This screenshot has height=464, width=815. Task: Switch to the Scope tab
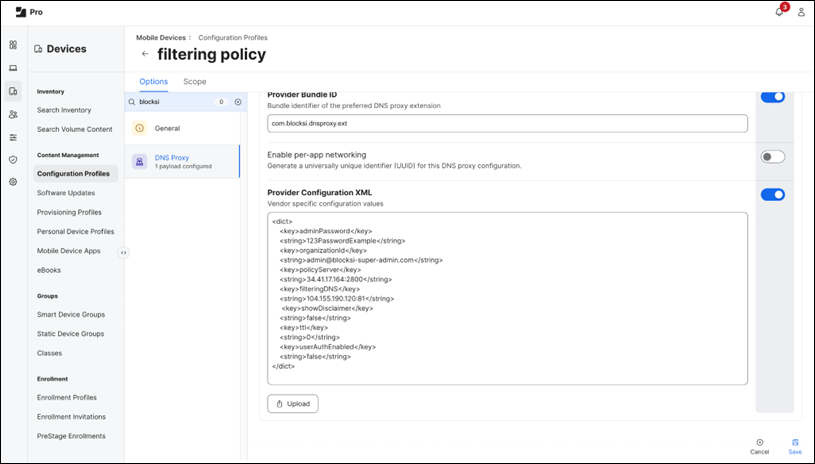[194, 82]
